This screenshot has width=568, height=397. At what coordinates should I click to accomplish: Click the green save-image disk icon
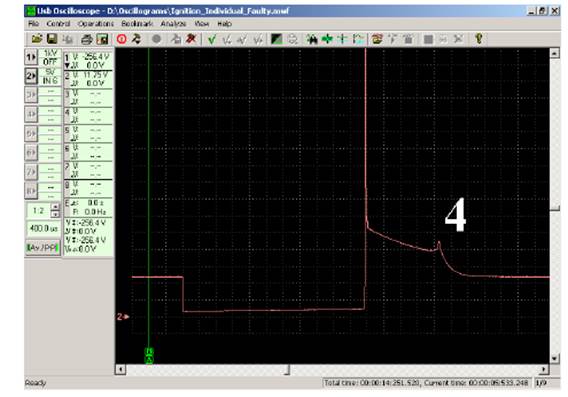tap(103, 39)
